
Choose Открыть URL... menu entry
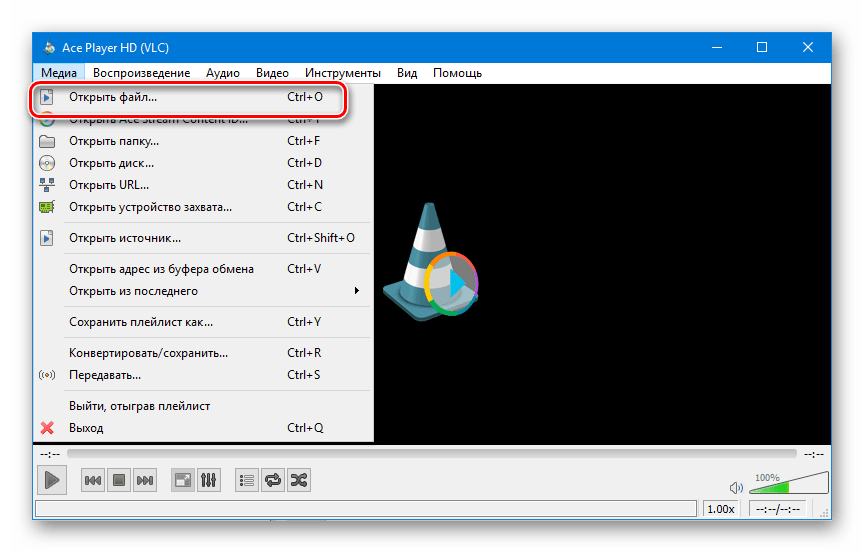click(203, 185)
